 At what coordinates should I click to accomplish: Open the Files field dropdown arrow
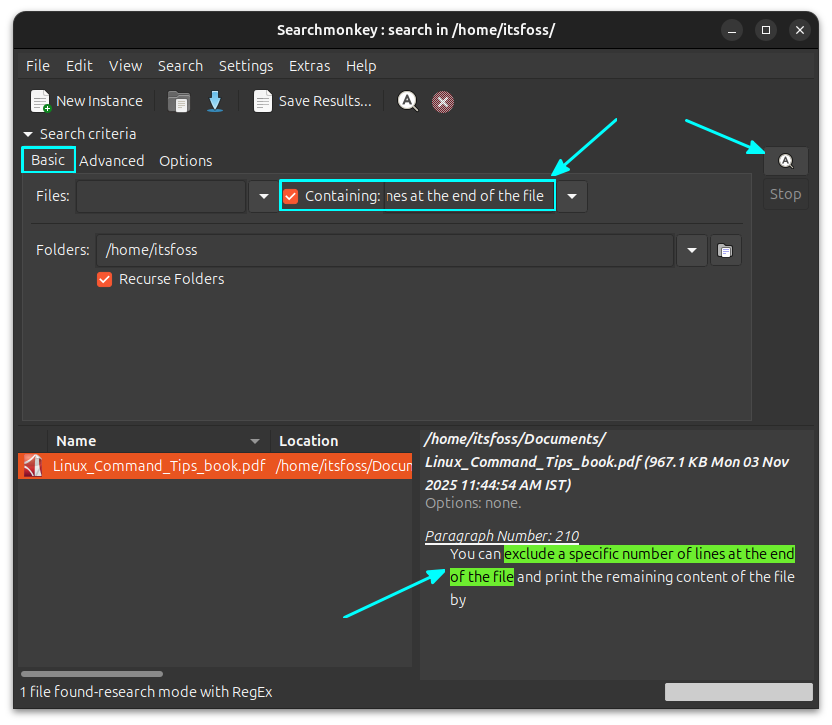click(x=263, y=195)
